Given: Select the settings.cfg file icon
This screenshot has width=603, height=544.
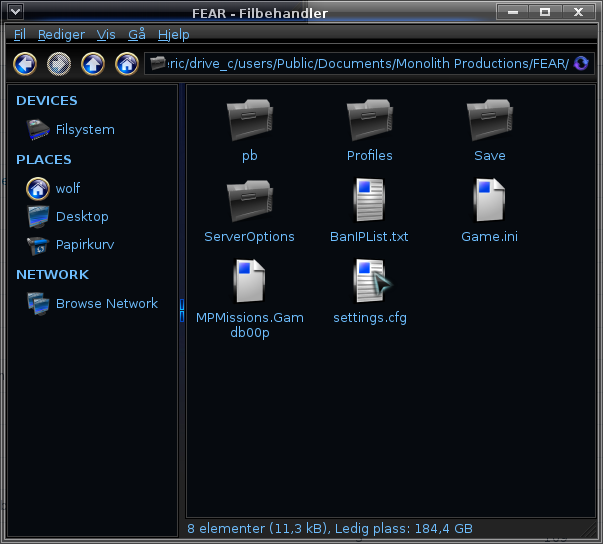Looking at the screenshot, I should [370, 281].
